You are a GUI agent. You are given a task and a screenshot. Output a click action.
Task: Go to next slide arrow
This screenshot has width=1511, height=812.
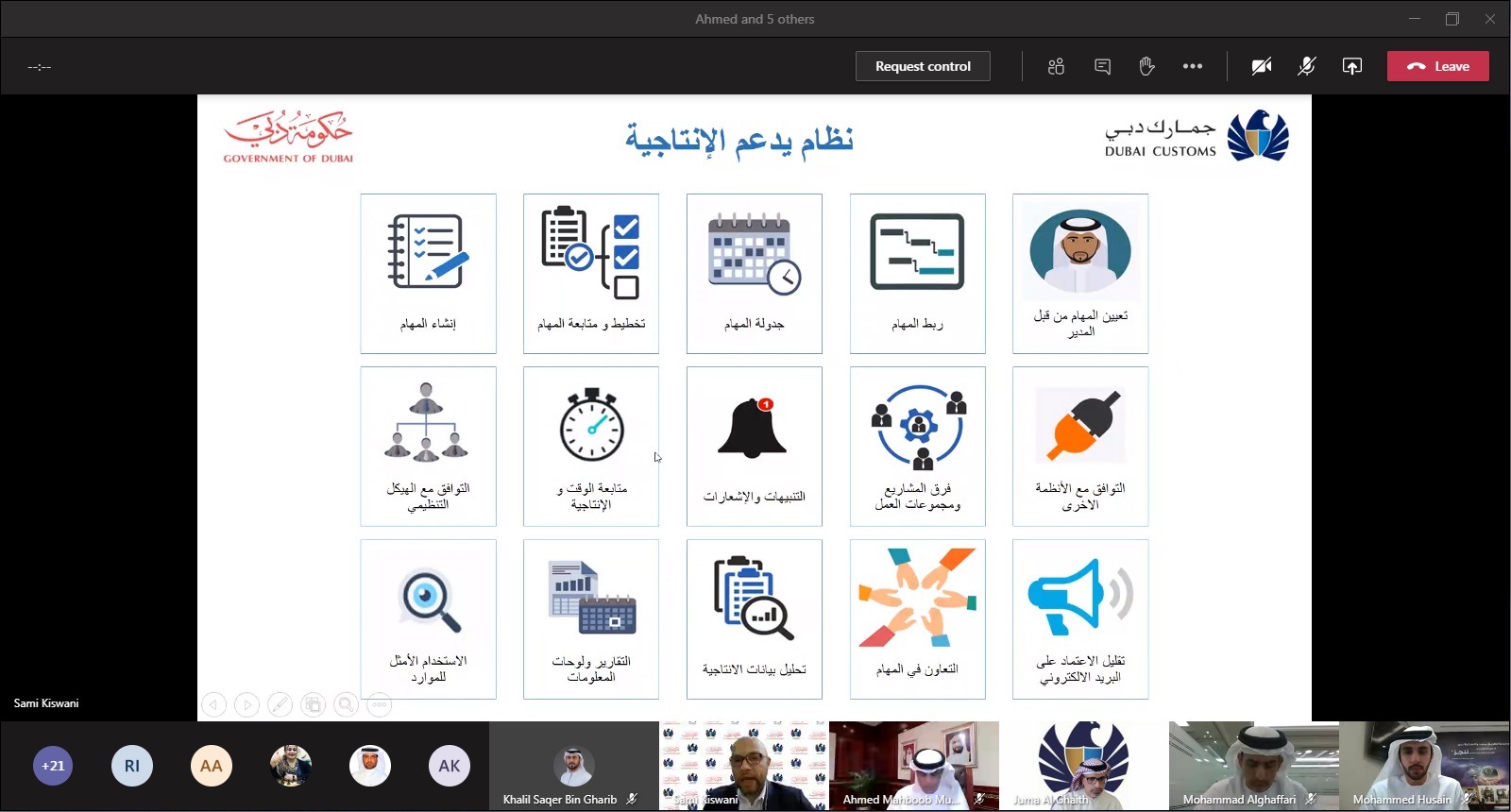click(246, 704)
